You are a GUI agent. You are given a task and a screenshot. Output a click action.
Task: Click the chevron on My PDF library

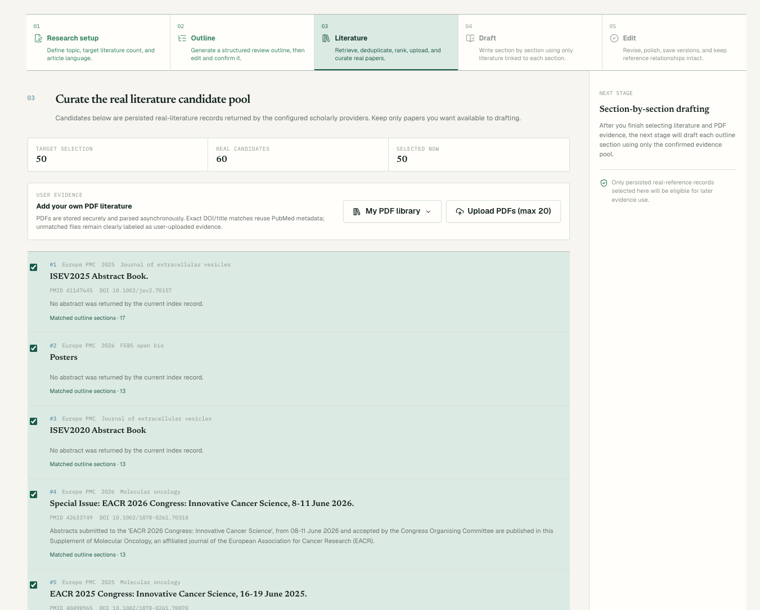tap(428, 212)
